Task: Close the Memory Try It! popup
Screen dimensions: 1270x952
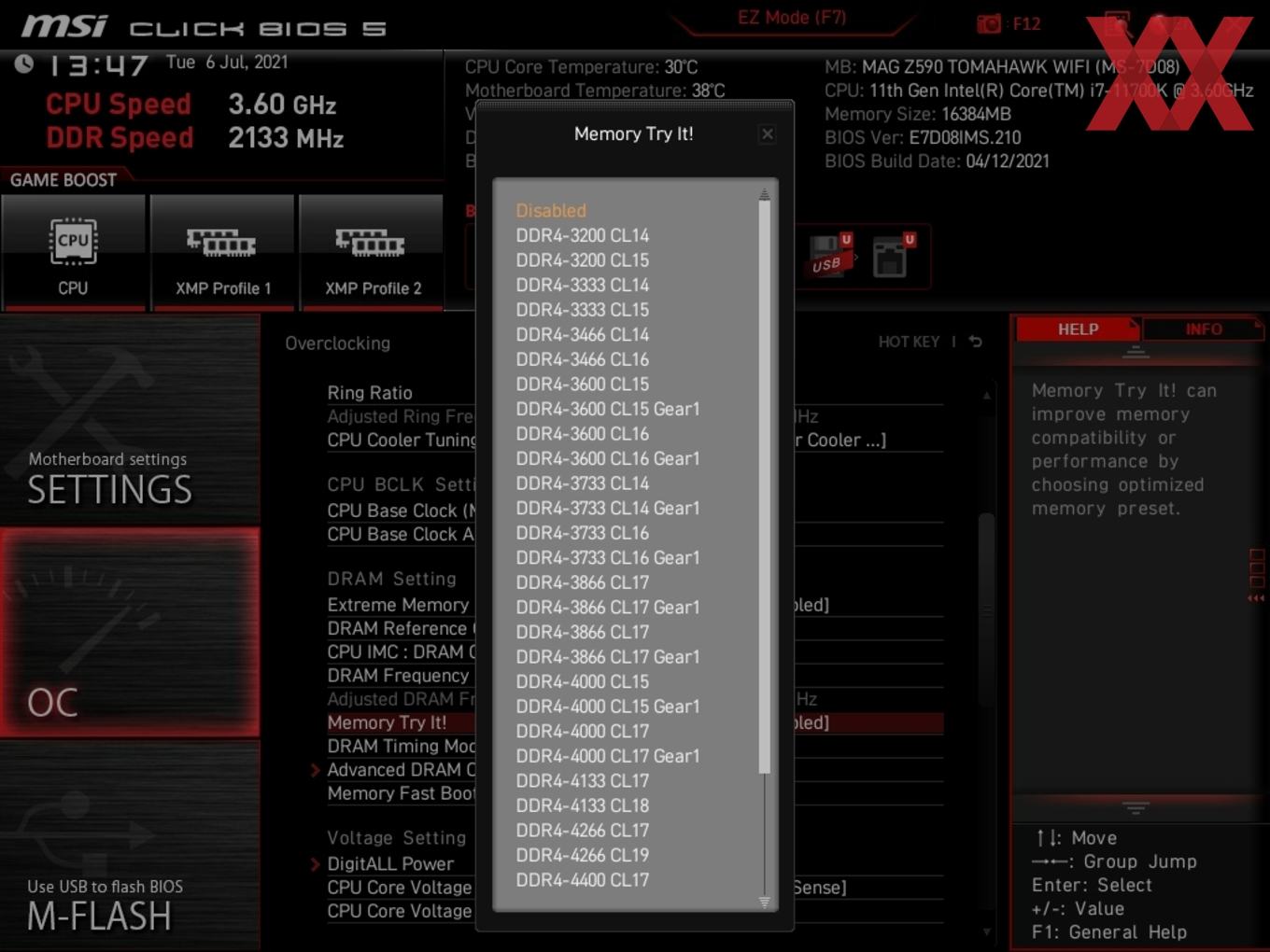Action: 767,134
